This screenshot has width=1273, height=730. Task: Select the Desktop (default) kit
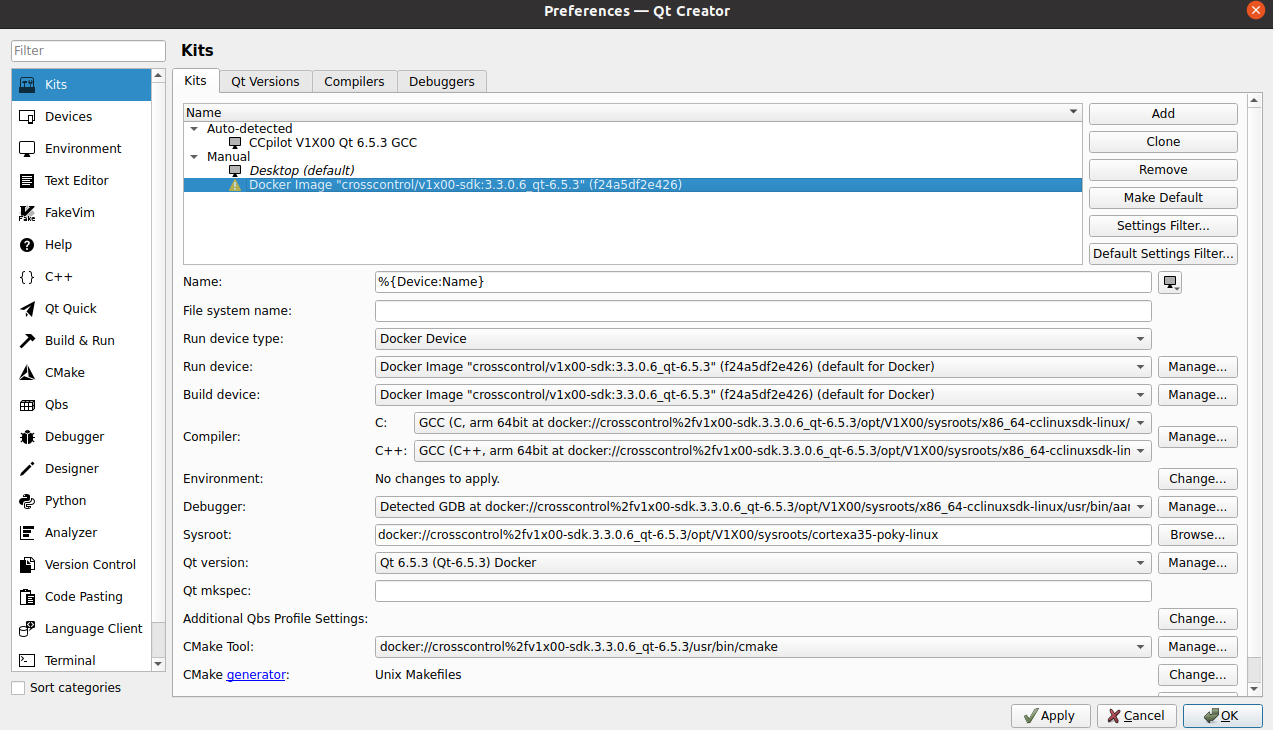(301, 171)
